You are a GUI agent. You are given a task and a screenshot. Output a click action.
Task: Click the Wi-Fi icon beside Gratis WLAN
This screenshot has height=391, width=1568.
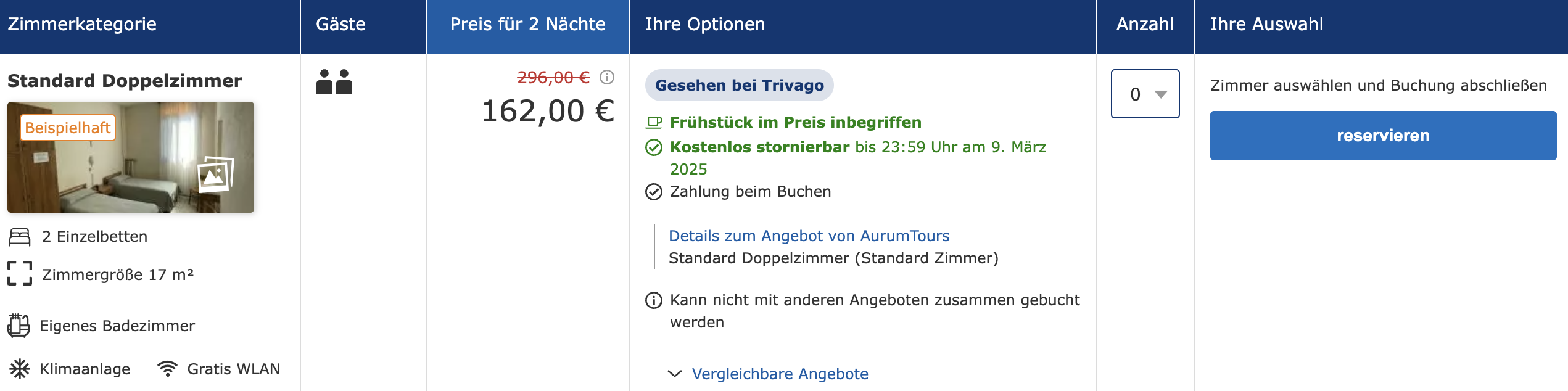167,369
